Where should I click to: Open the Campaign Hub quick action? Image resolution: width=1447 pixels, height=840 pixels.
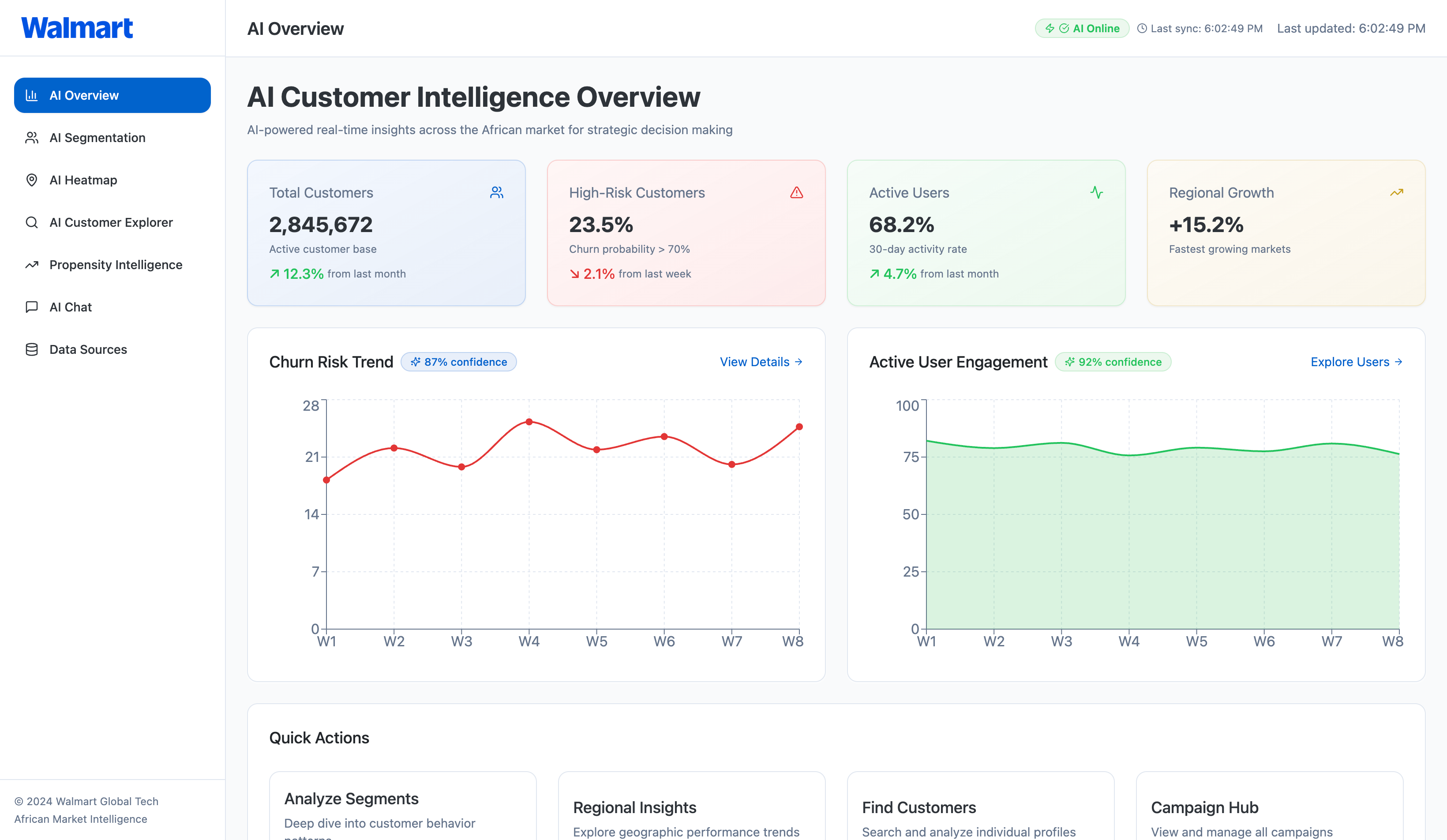(x=1270, y=806)
